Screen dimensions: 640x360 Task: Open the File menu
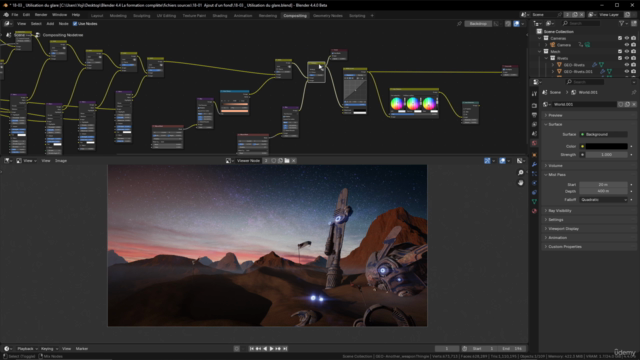[15, 15]
